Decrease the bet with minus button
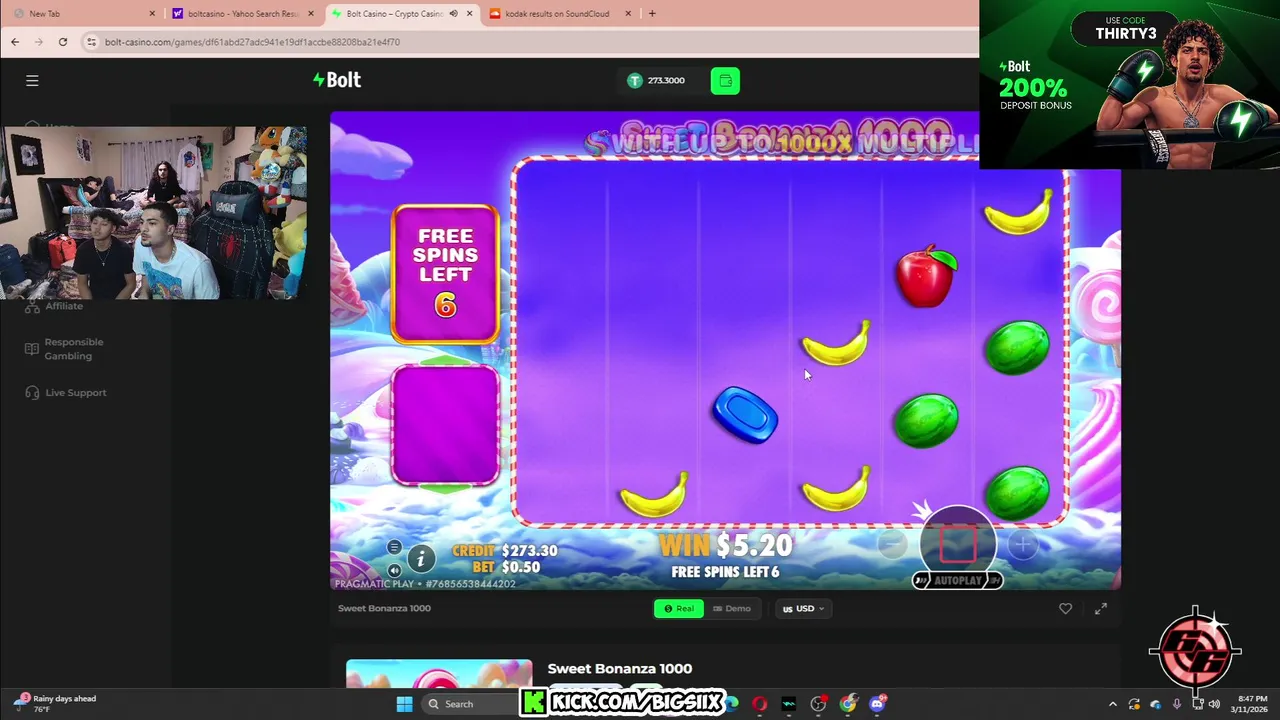1280x720 pixels. 892,544
